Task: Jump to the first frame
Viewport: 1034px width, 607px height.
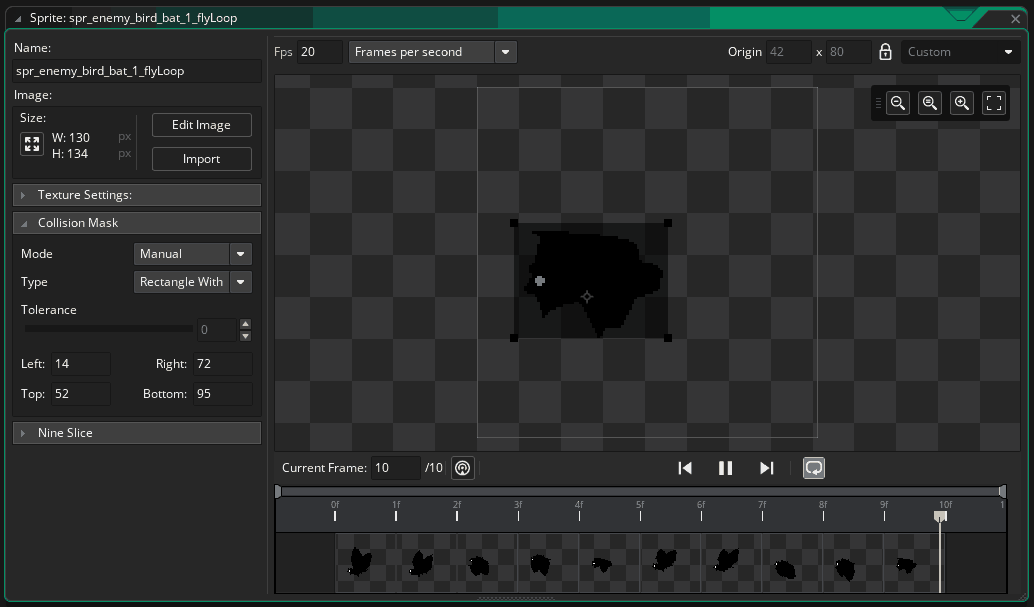Action: pyautogui.click(x=685, y=467)
